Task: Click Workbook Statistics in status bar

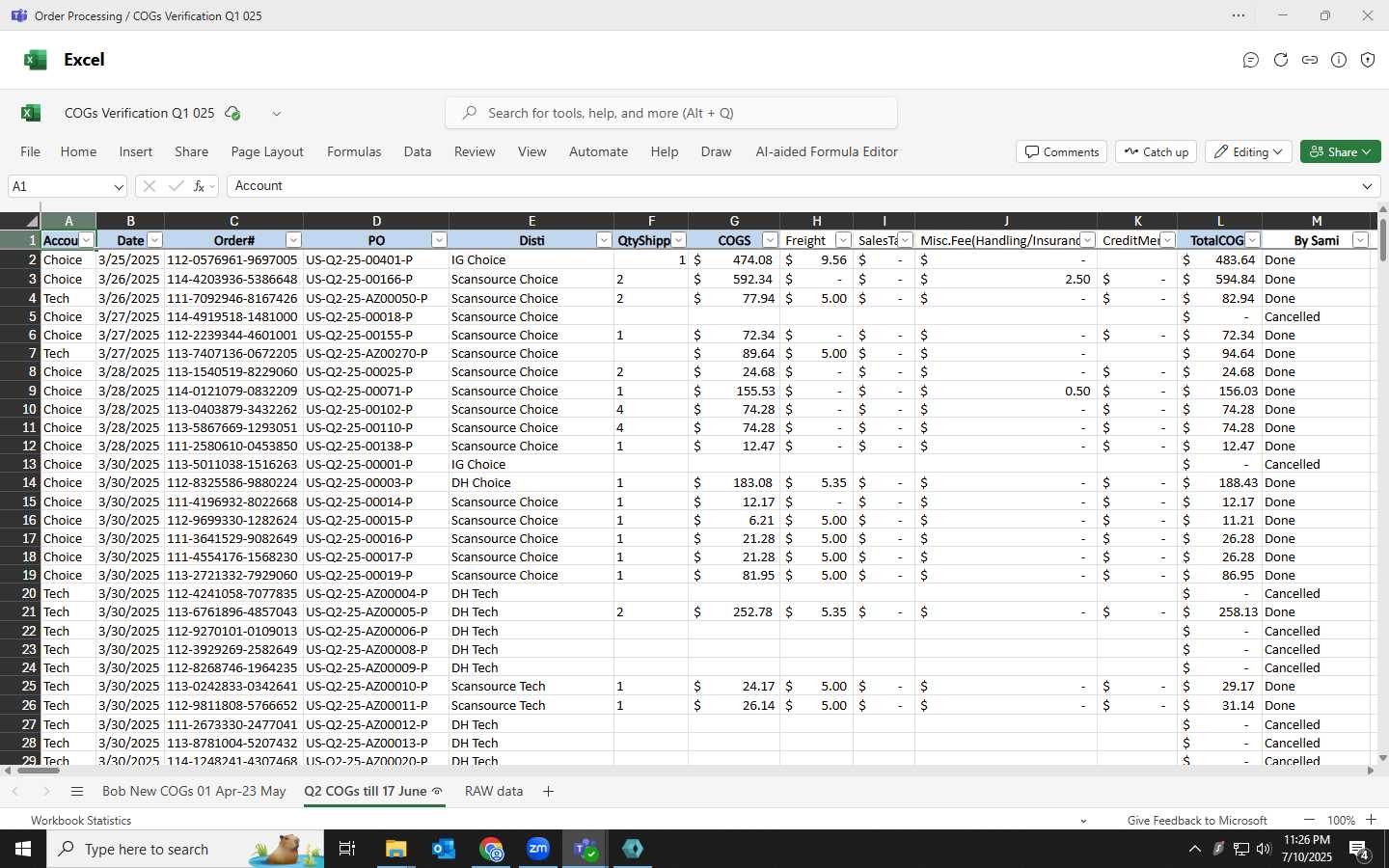Action: point(81,821)
